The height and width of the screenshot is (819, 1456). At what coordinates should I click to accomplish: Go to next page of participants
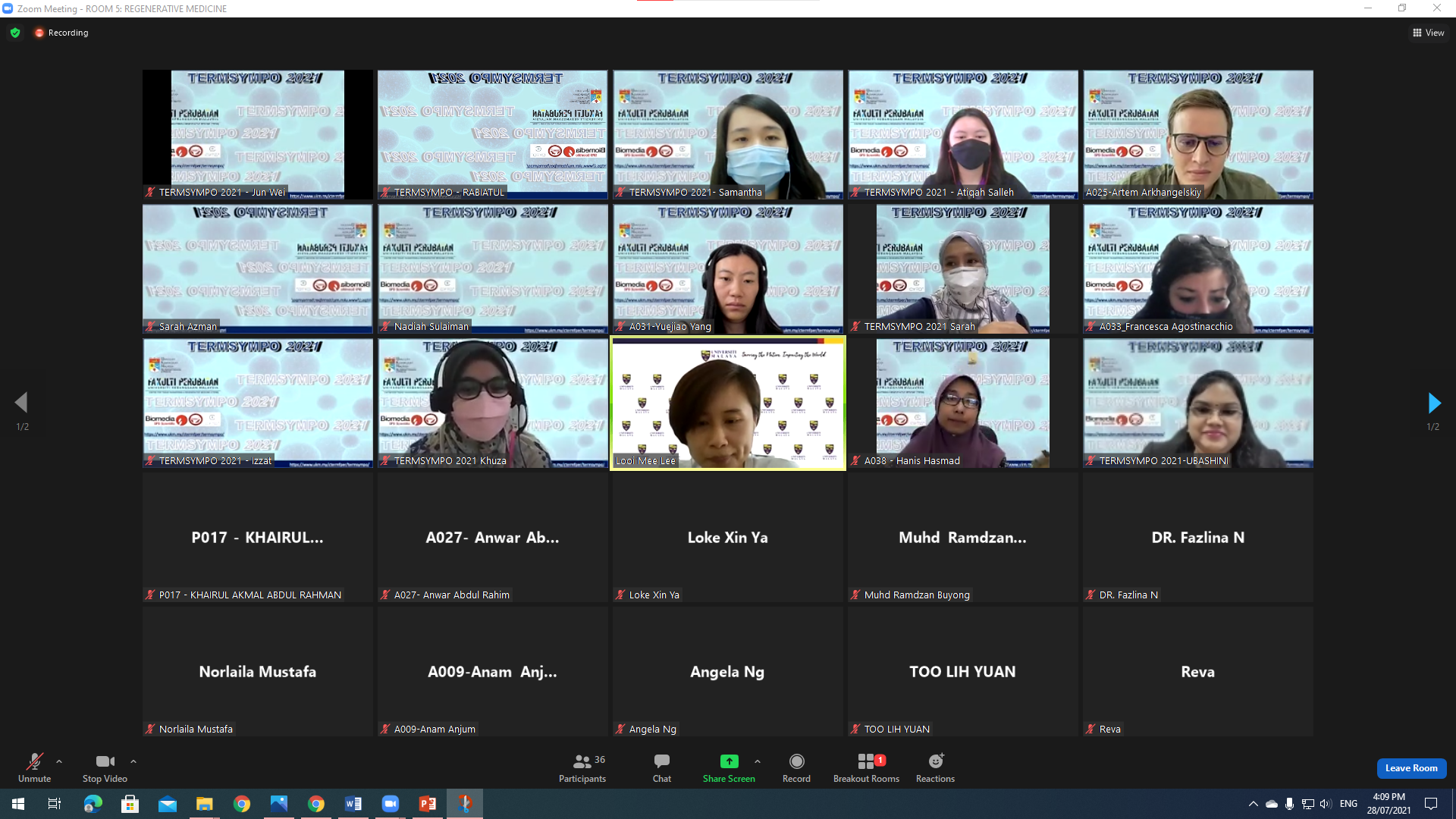[x=1433, y=403]
